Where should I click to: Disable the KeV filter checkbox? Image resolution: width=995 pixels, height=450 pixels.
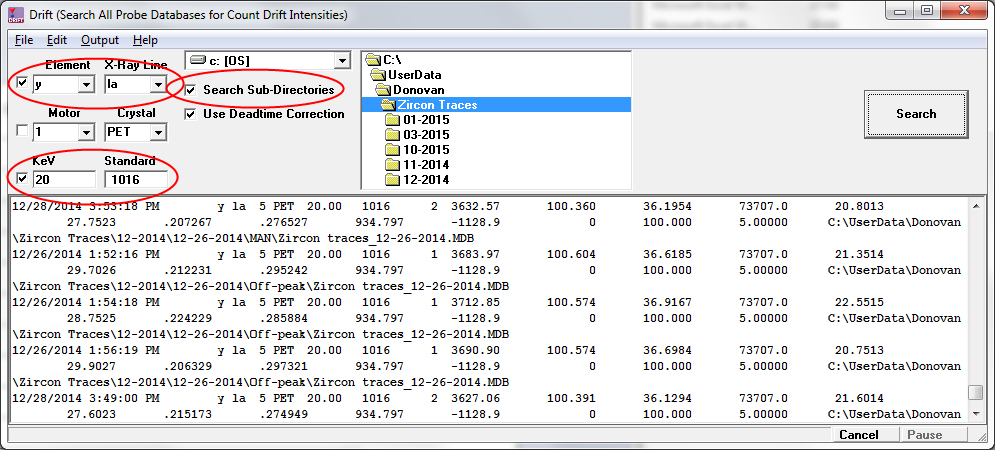[23, 179]
